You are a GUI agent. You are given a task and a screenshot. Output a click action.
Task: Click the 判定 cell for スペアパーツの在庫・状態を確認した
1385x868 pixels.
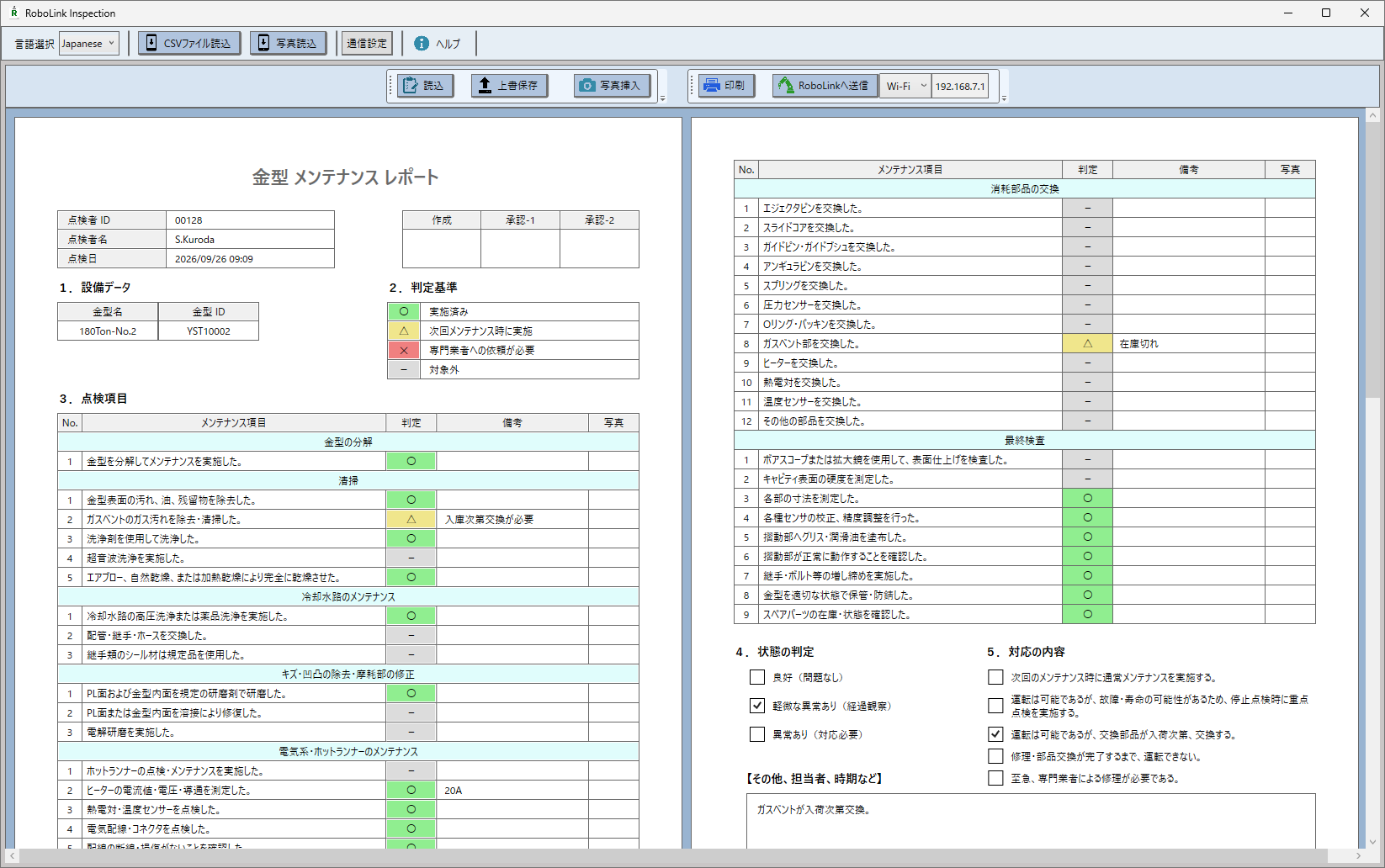click(x=1087, y=614)
